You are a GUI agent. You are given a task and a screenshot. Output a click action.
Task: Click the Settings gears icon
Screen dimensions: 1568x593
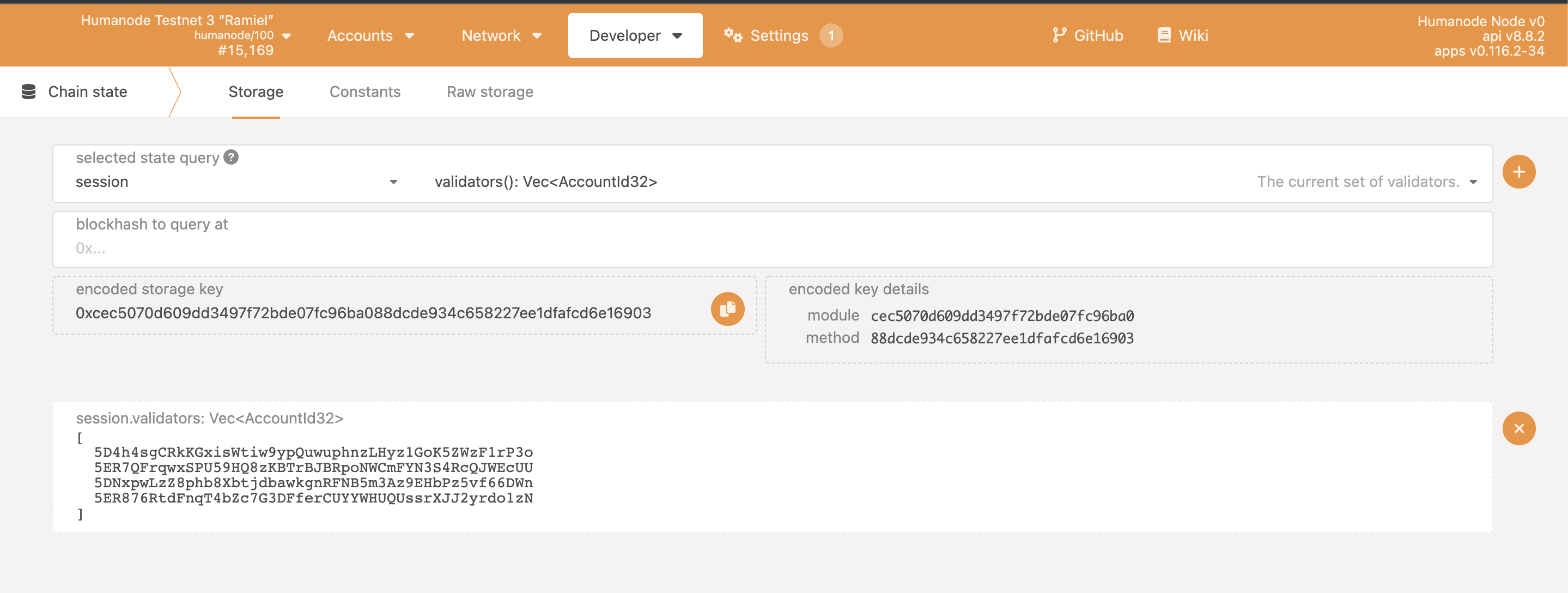tap(733, 35)
